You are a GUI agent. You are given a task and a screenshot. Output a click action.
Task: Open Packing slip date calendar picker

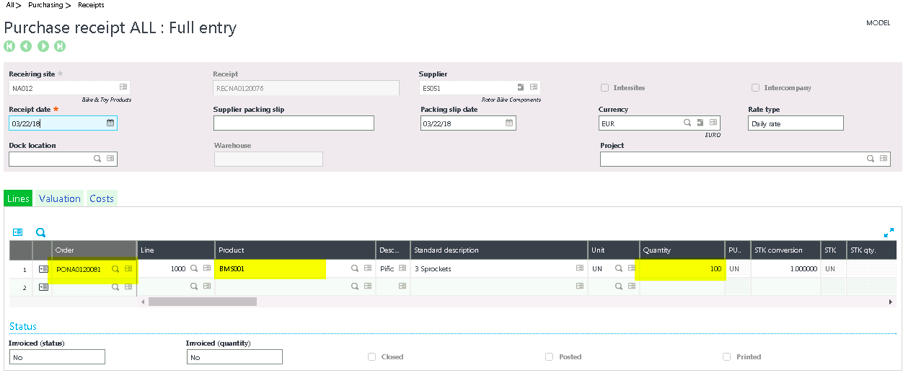(509, 123)
